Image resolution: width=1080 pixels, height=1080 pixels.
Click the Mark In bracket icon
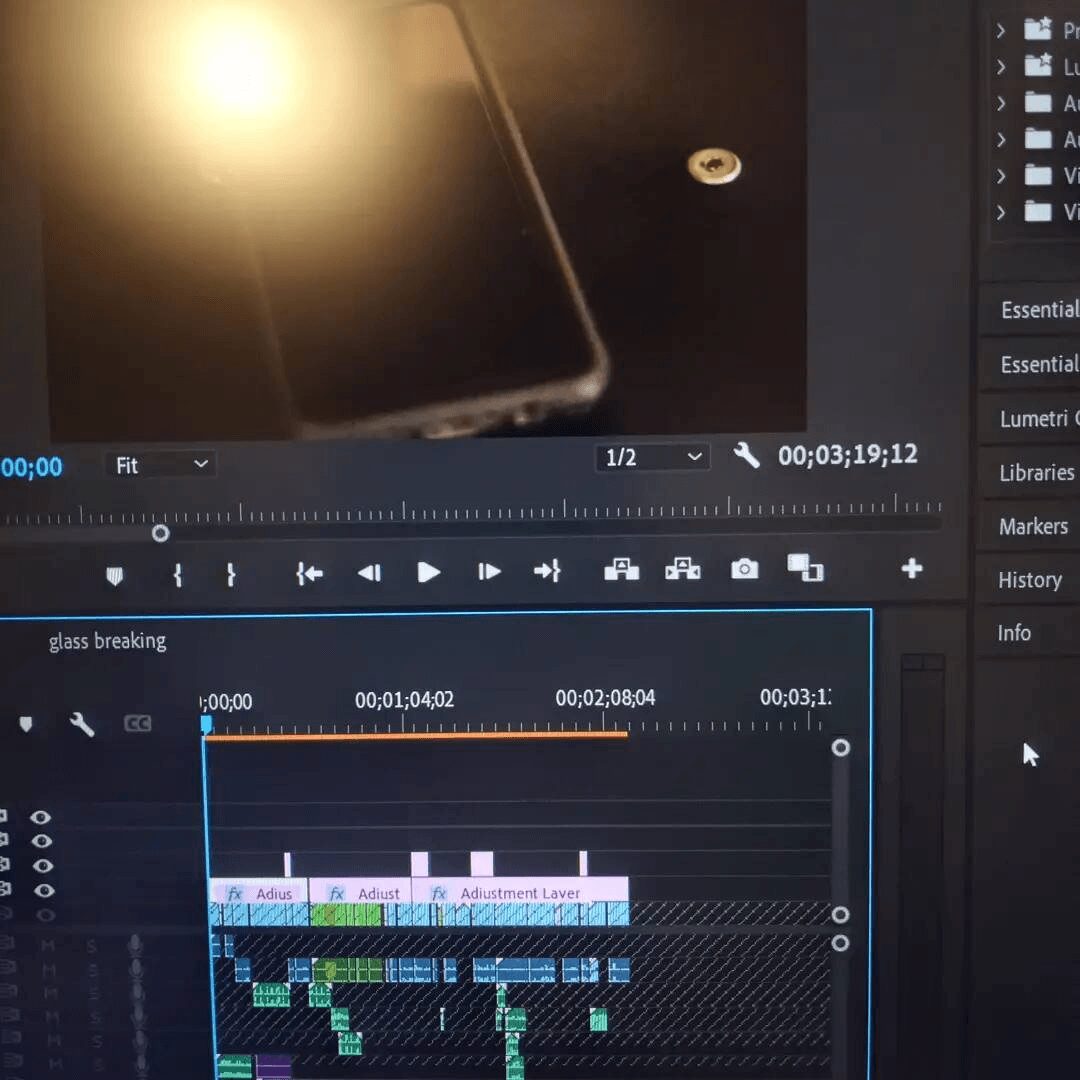pyautogui.click(x=178, y=575)
